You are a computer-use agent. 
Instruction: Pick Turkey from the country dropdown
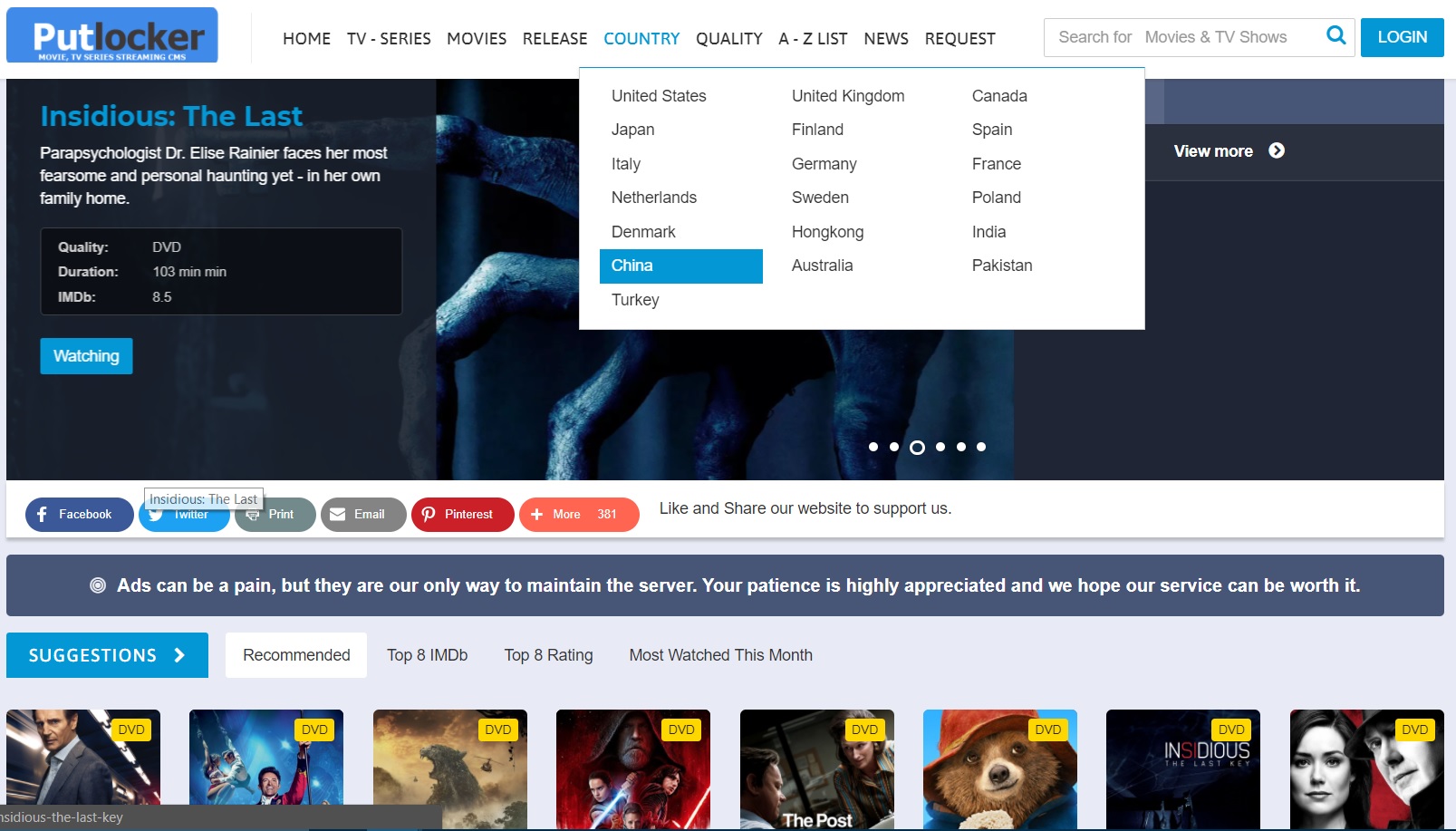(635, 300)
